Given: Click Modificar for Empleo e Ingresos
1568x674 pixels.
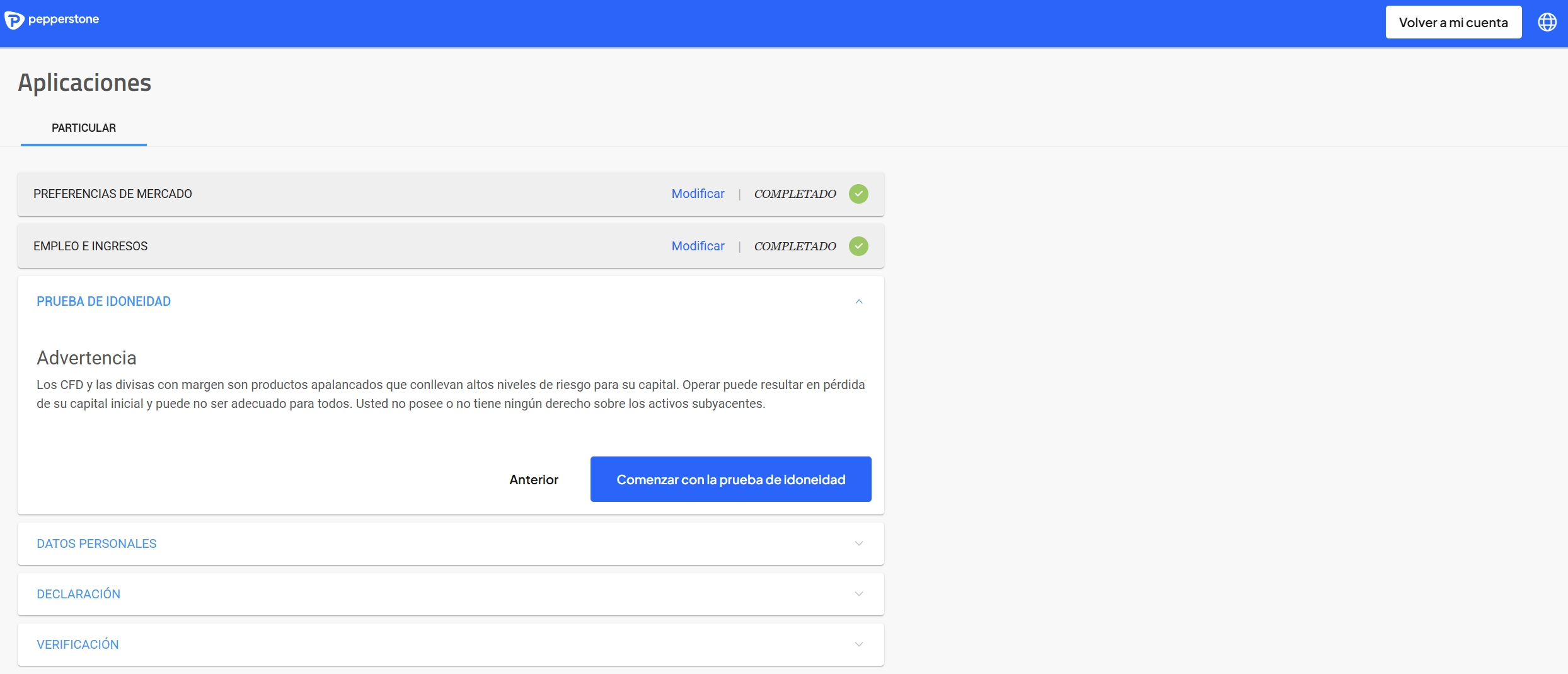Looking at the screenshot, I should click(x=698, y=246).
